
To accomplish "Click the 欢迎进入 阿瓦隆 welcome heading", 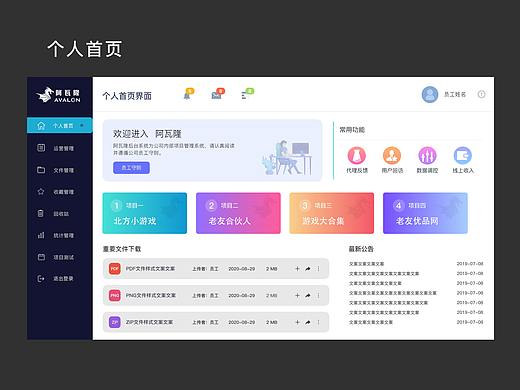I will 147,134.
